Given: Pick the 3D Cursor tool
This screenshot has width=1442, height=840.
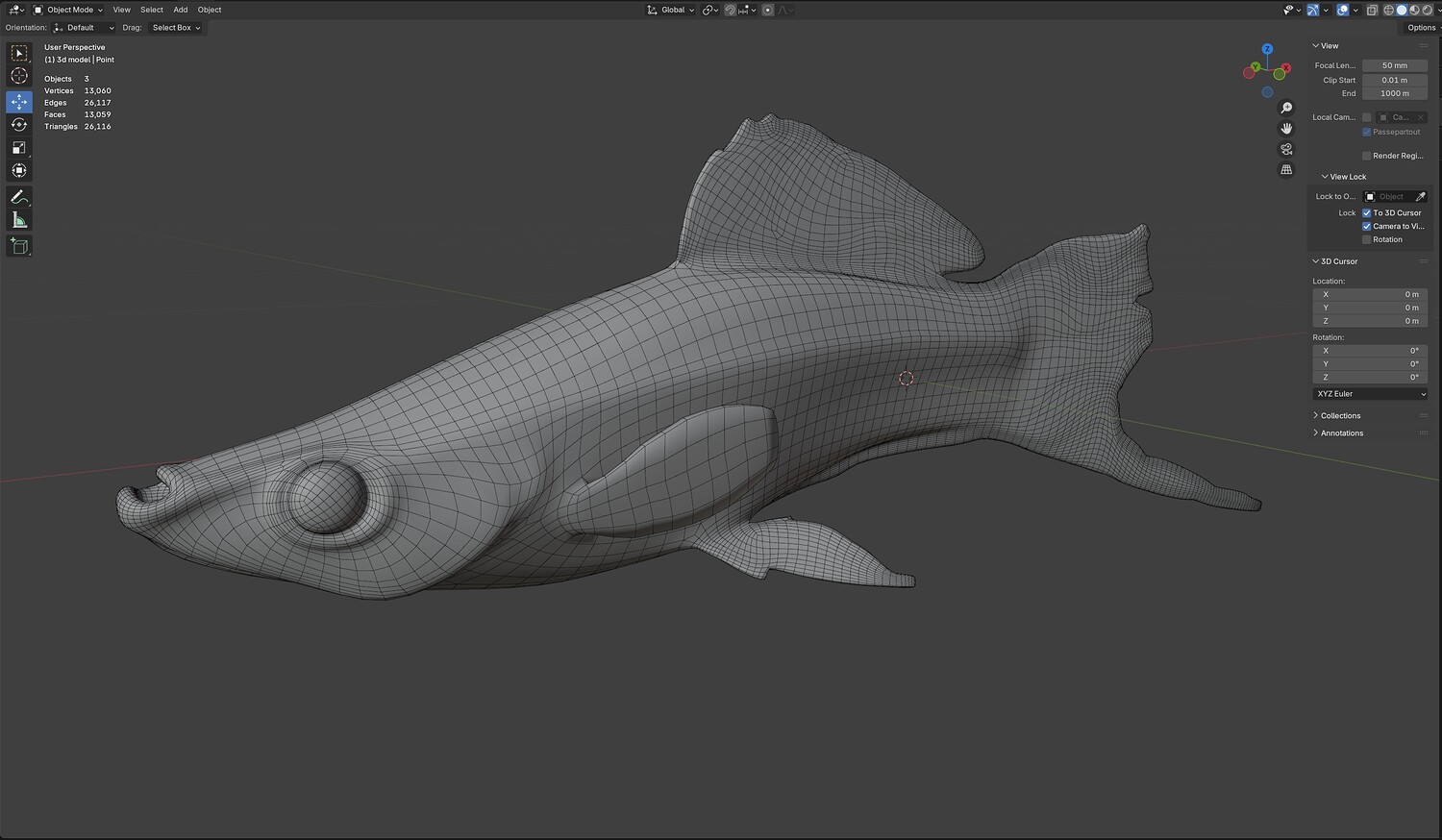Looking at the screenshot, I should (19, 76).
